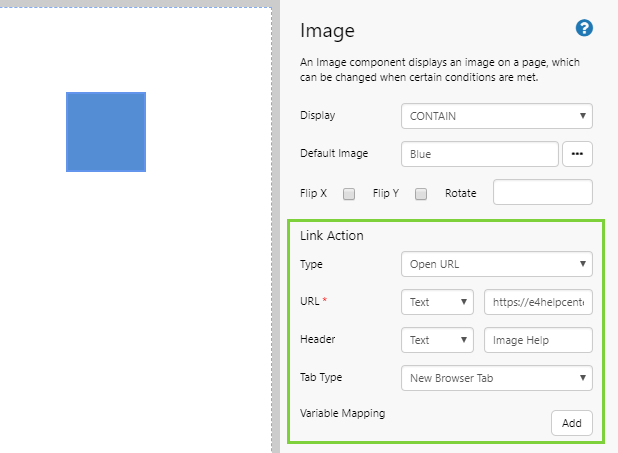618x453 pixels.
Task: Select the blue square image on canvas
Action: click(x=106, y=132)
